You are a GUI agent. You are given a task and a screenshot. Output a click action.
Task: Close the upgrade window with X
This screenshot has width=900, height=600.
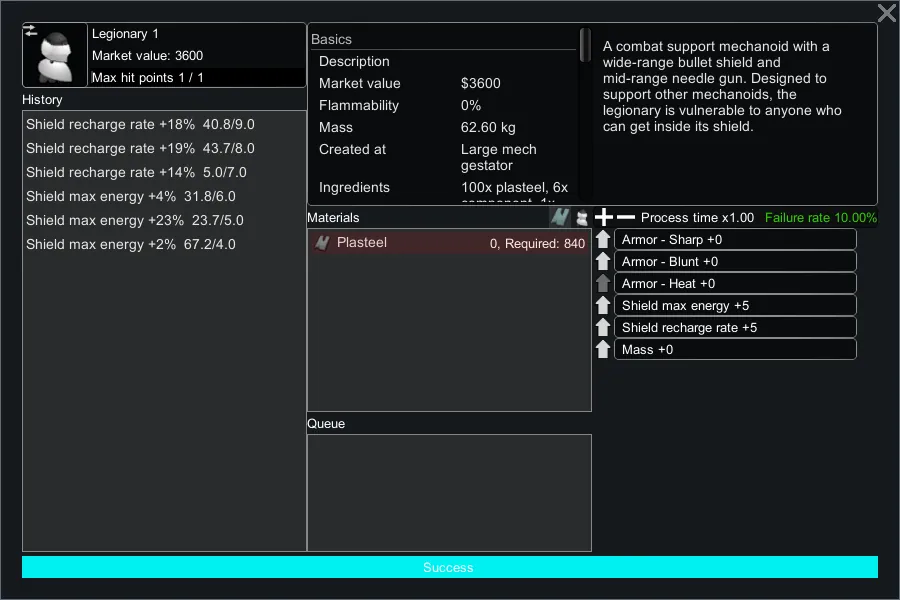coord(886,13)
